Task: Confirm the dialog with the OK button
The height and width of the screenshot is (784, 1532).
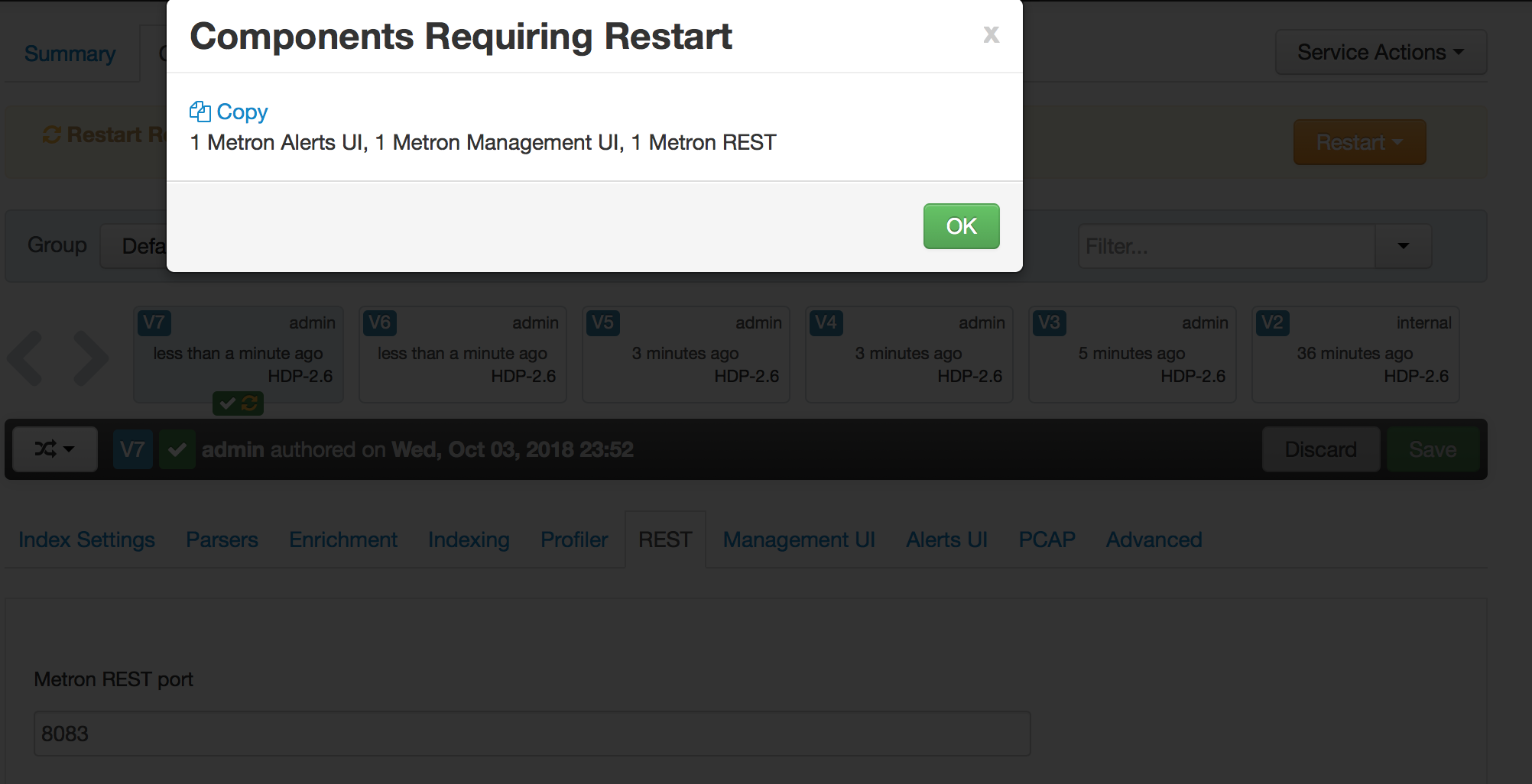Action: [961, 226]
